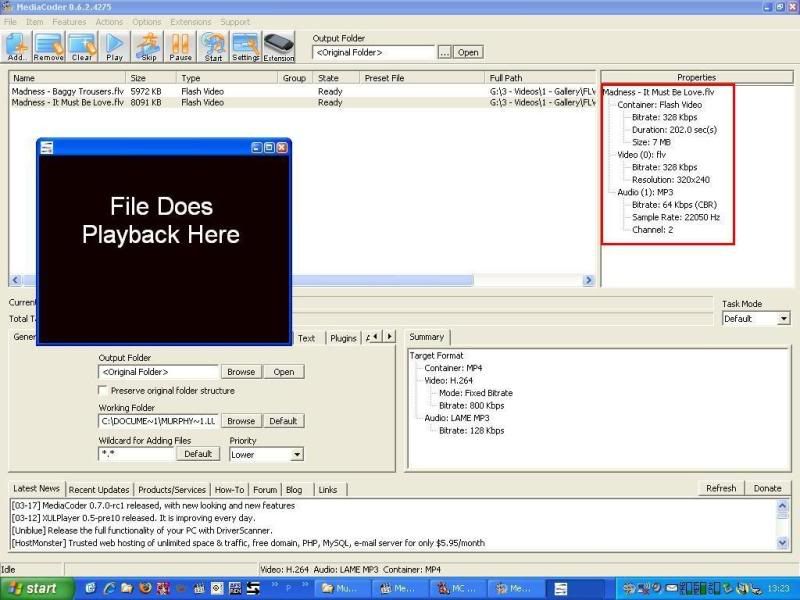
Task: Open the Forum tab
Action: (x=265, y=490)
